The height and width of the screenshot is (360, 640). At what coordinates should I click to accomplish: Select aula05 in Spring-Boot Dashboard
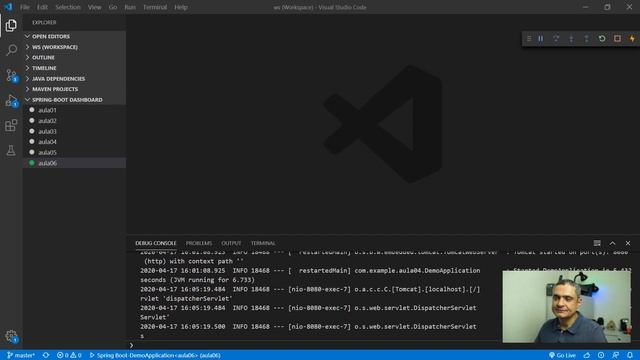click(x=74, y=152)
